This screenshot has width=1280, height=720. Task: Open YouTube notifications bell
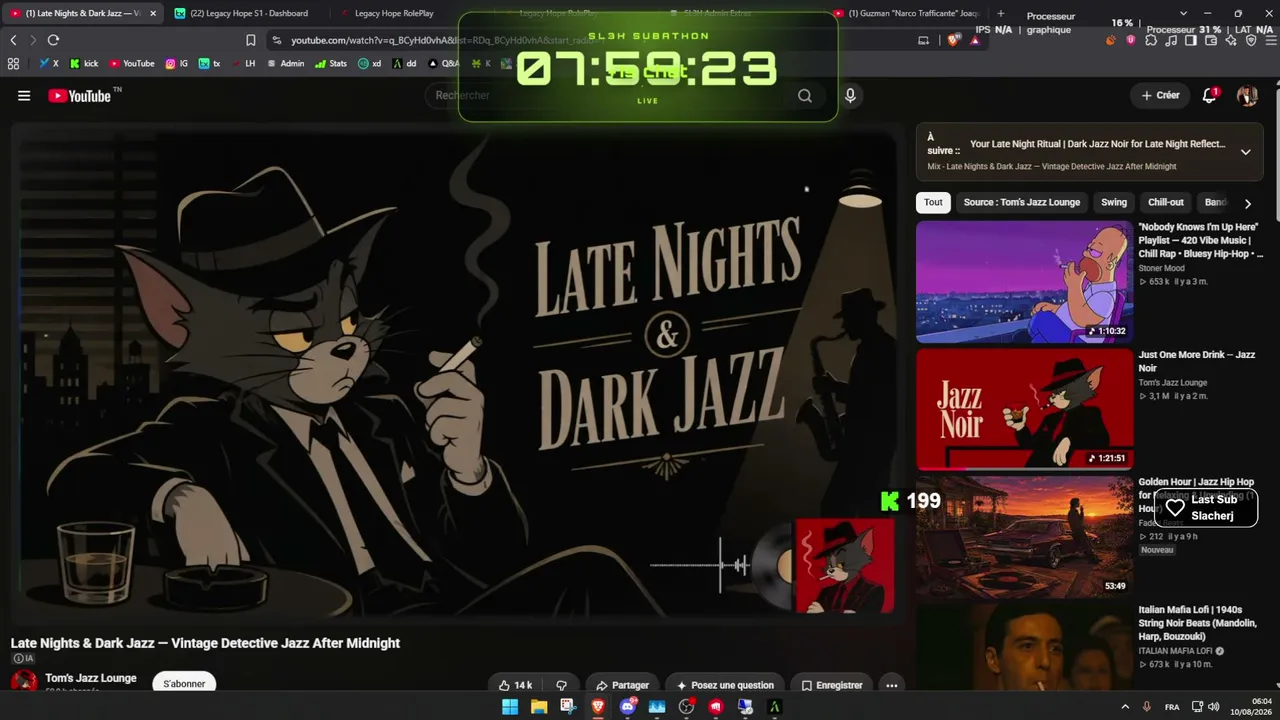1210,95
